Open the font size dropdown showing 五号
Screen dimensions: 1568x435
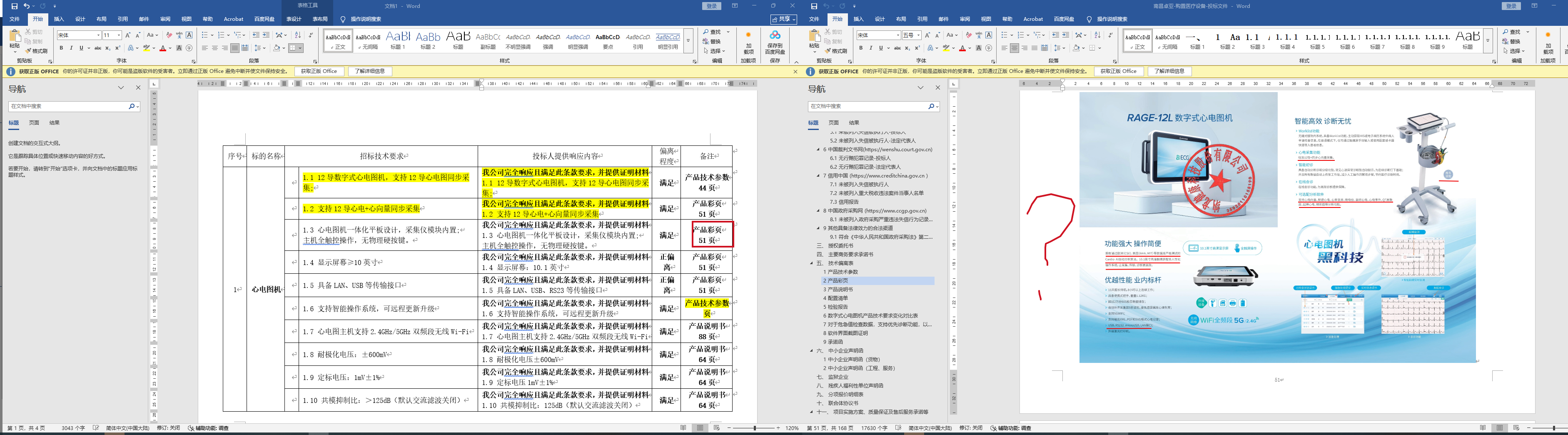click(x=919, y=35)
